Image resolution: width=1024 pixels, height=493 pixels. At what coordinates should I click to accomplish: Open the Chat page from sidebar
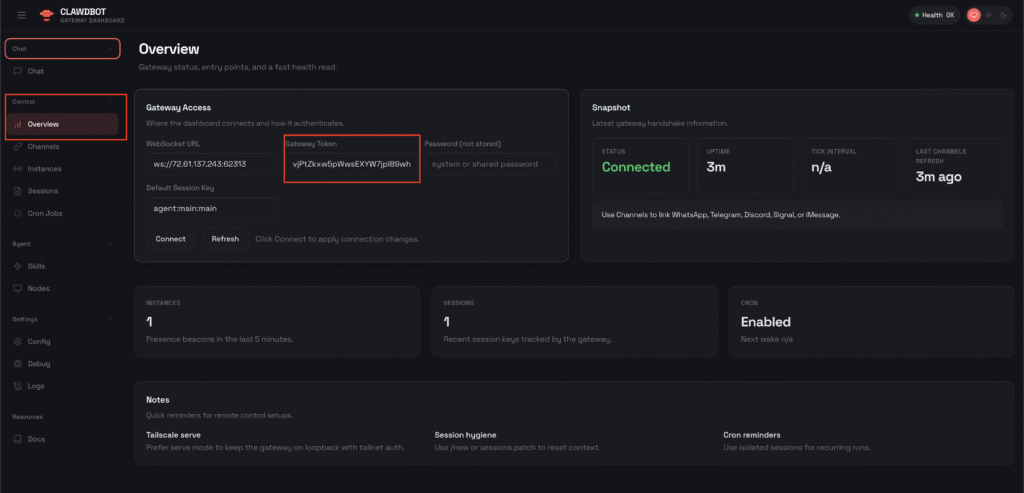click(x=63, y=71)
